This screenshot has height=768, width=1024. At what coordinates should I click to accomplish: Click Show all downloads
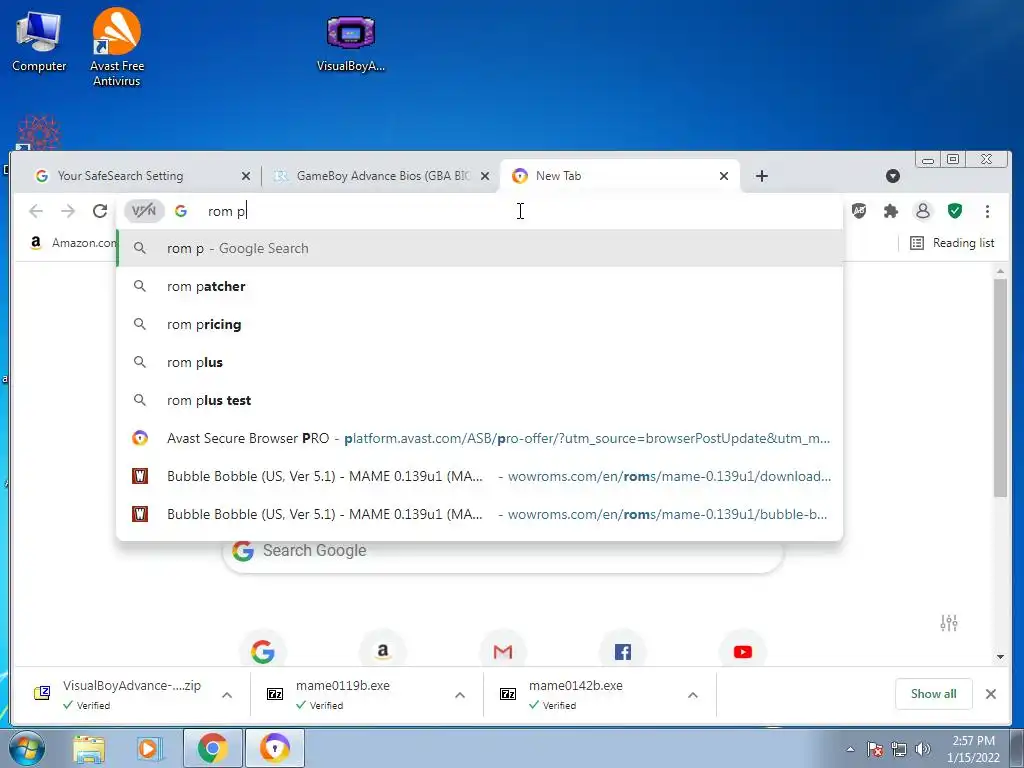pyautogui.click(x=933, y=694)
